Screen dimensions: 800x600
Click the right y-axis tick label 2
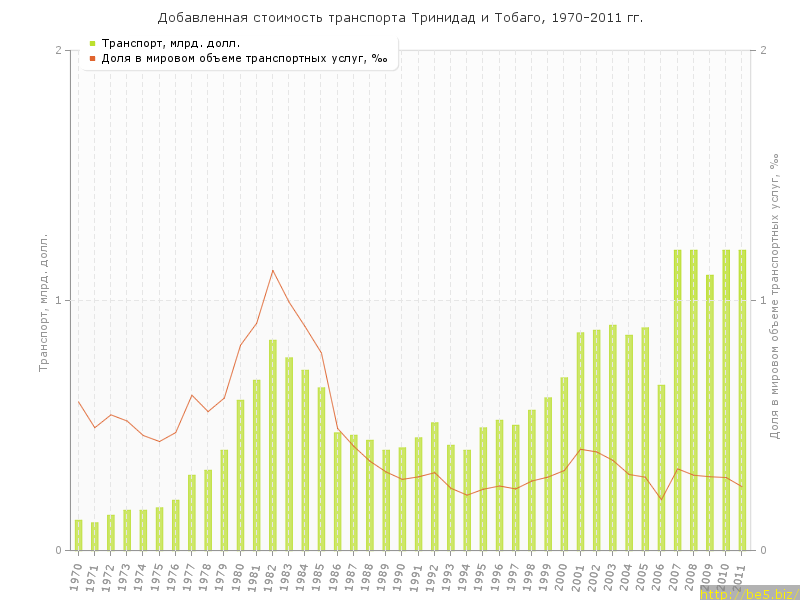click(x=763, y=50)
